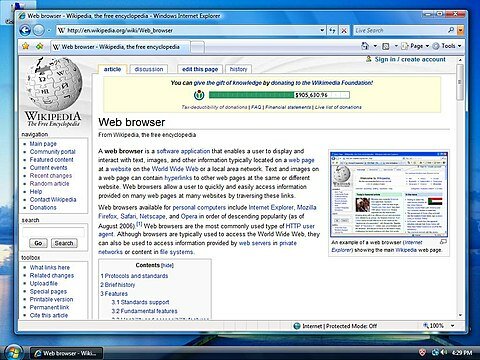Open the Featured content link
This screenshot has height=360, width=480.
[x=51, y=160]
